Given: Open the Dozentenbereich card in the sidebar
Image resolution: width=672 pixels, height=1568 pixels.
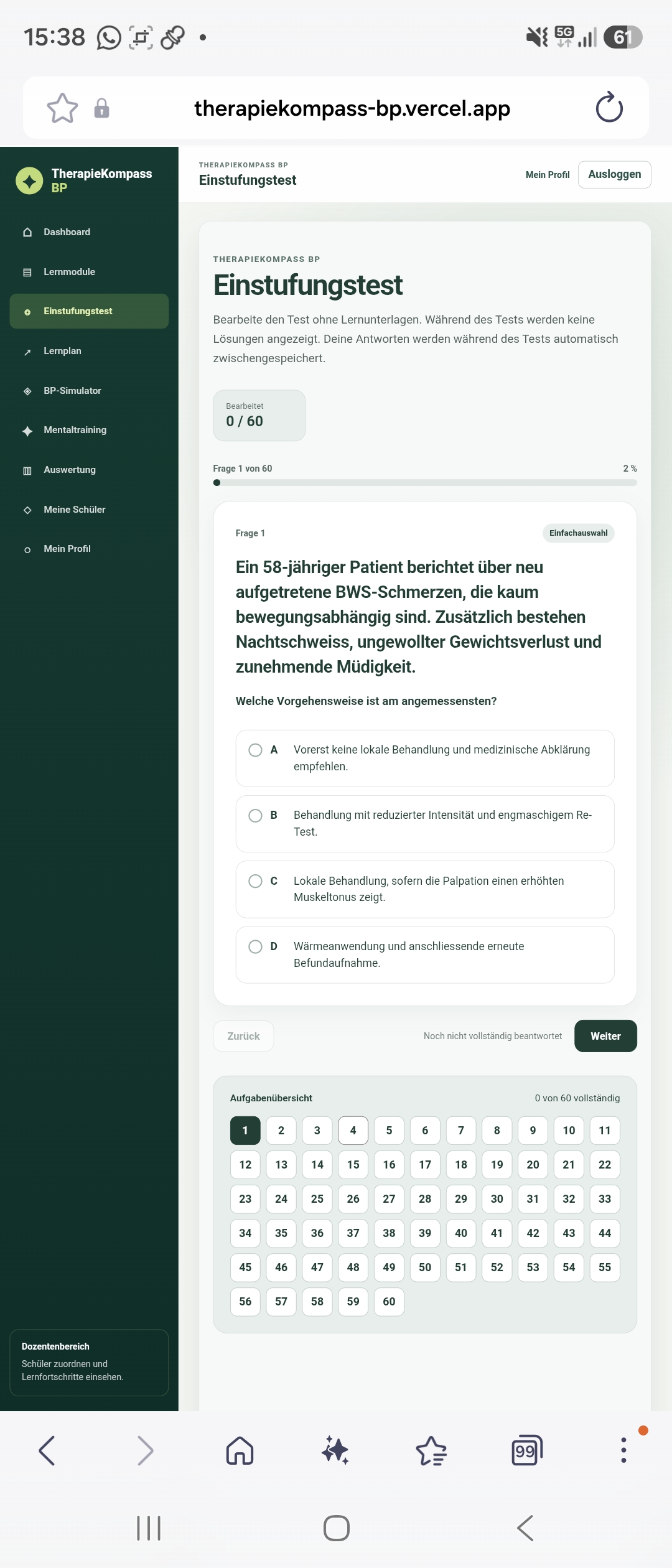Looking at the screenshot, I should 89,1363.
